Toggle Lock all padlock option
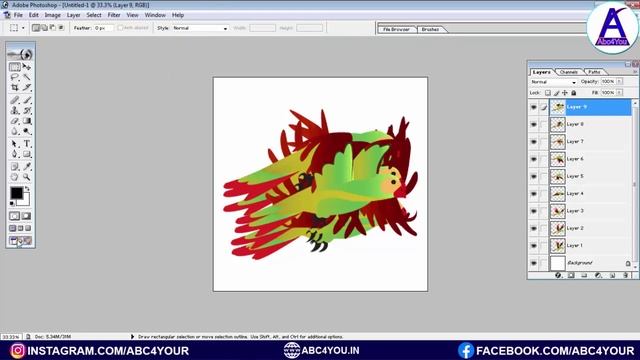 (x=573, y=93)
